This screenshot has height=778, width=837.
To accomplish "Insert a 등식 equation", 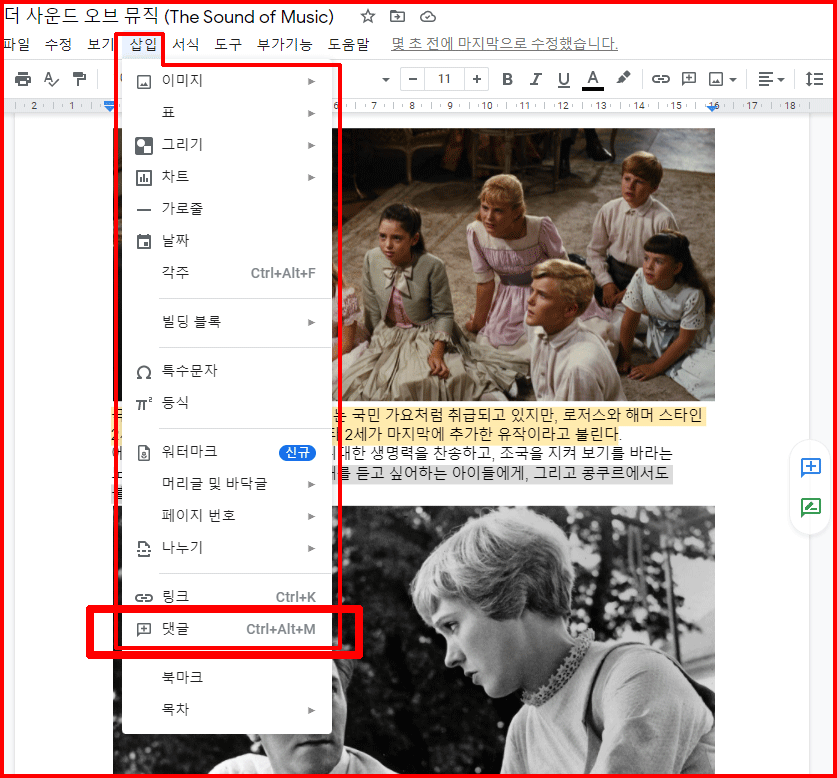I will (227, 403).
